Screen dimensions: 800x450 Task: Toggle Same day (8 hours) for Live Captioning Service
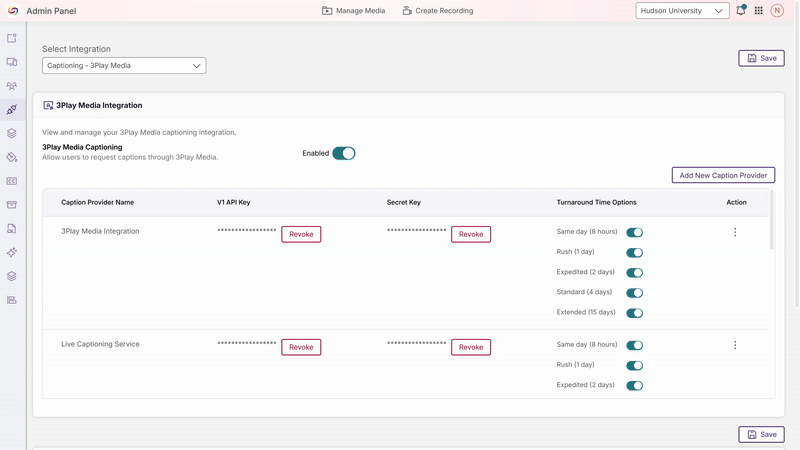[x=634, y=345]
